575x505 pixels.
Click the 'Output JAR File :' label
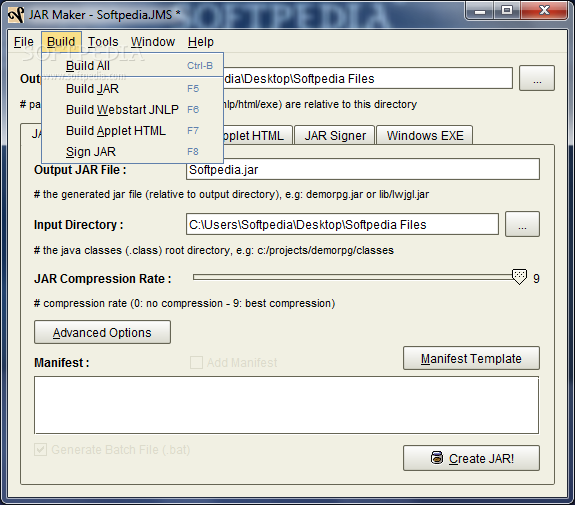point(80,170)
